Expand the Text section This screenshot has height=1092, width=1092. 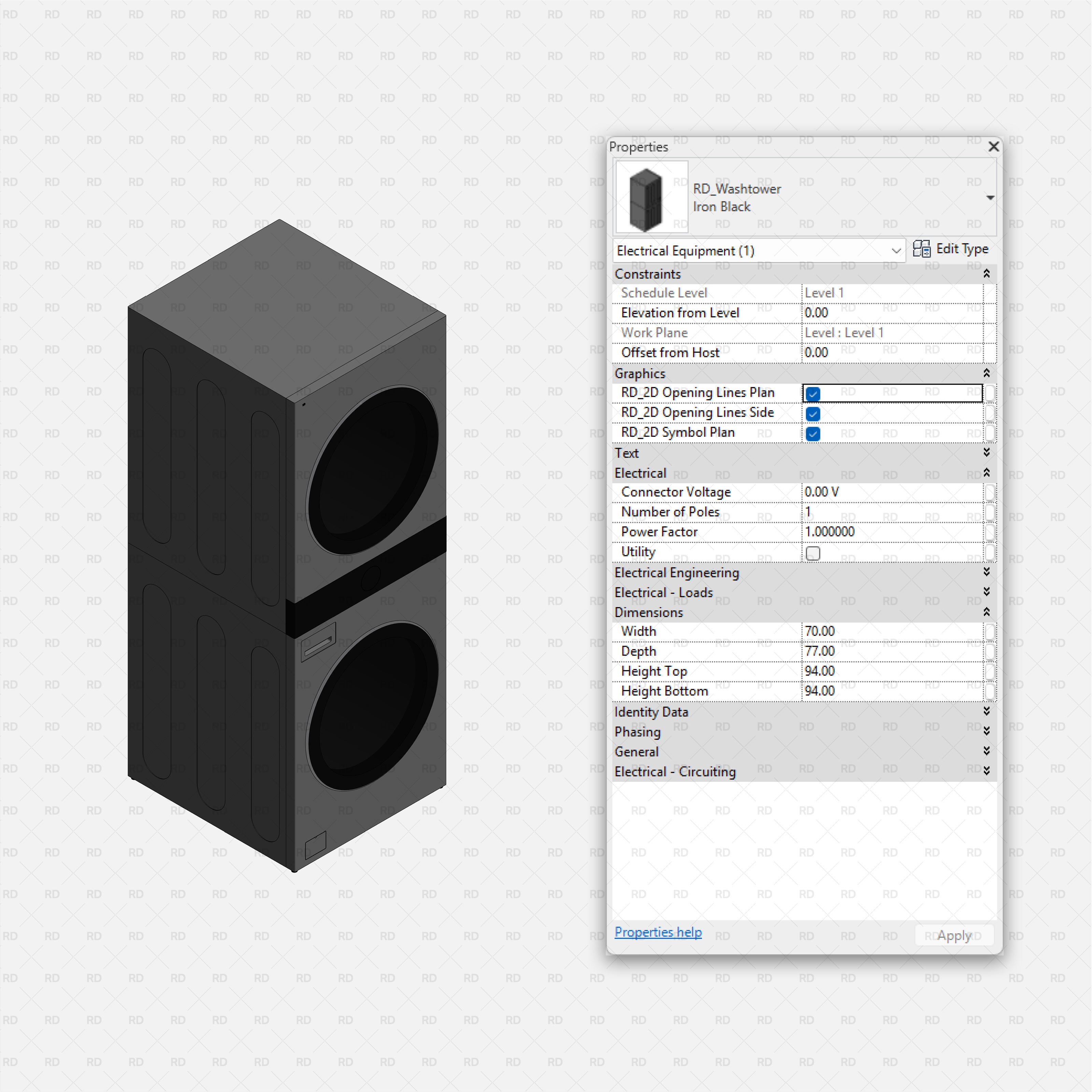tap(986, 453)
